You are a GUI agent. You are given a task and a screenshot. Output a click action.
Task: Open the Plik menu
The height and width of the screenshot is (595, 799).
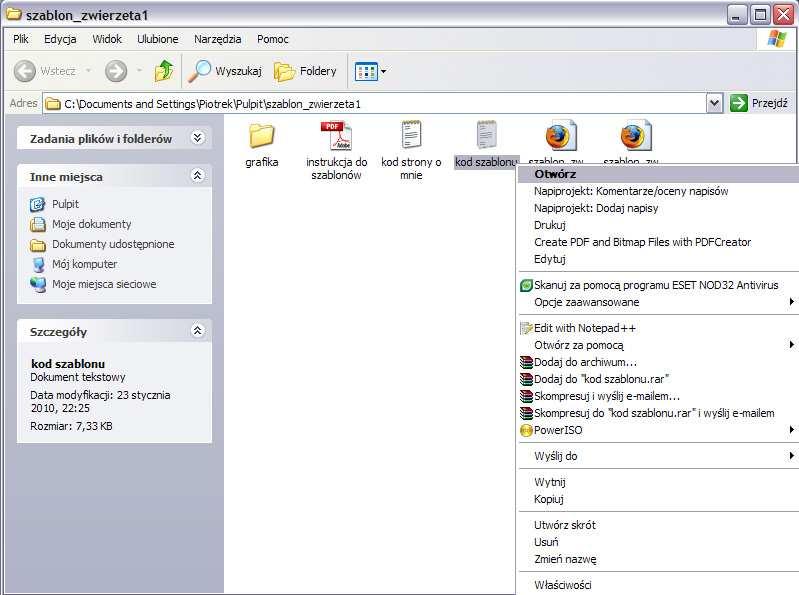pyautogui.click(x=21, y=39)
